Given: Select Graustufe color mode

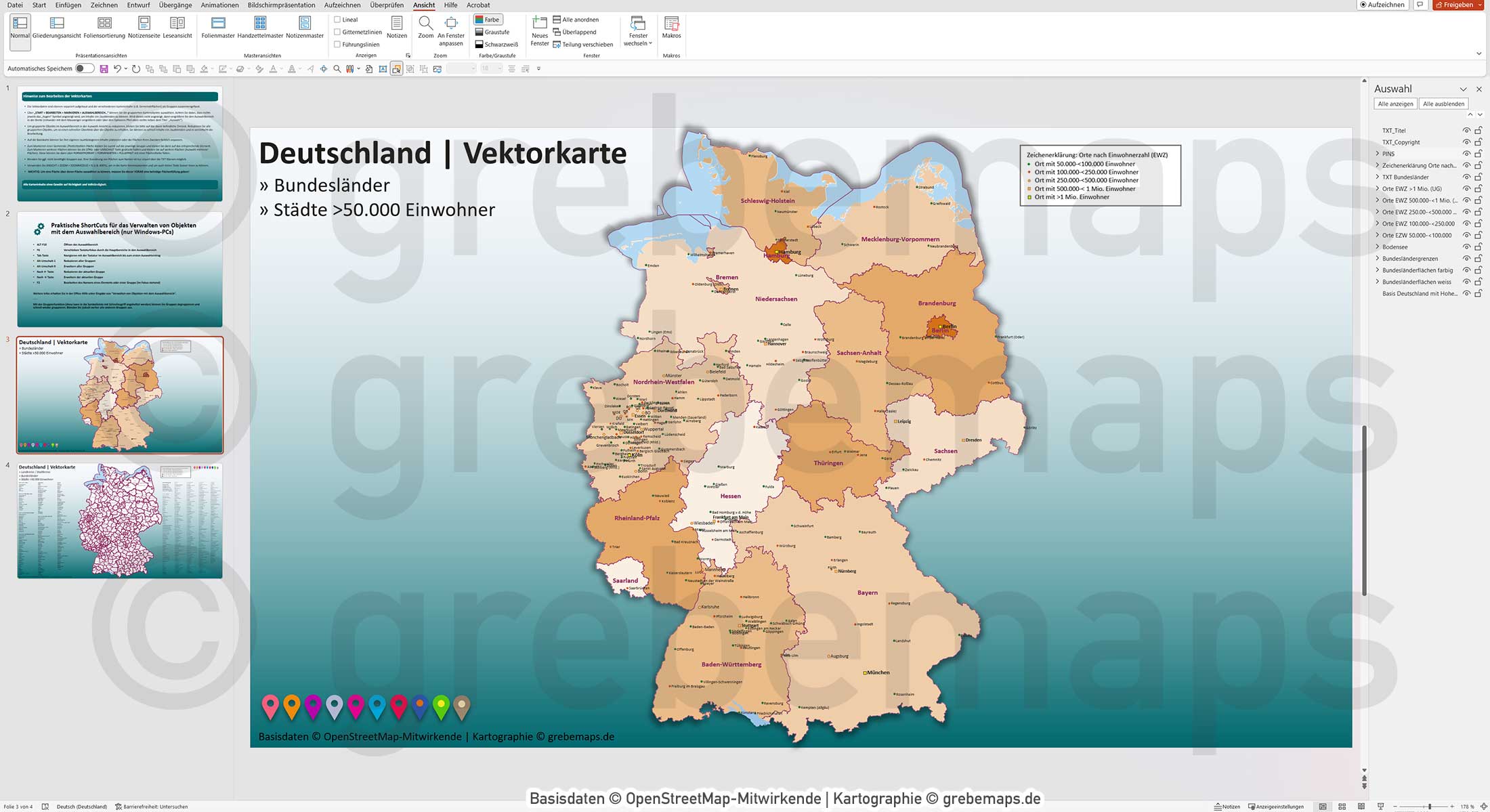Looking at the screenshot, I should (494, 32).
